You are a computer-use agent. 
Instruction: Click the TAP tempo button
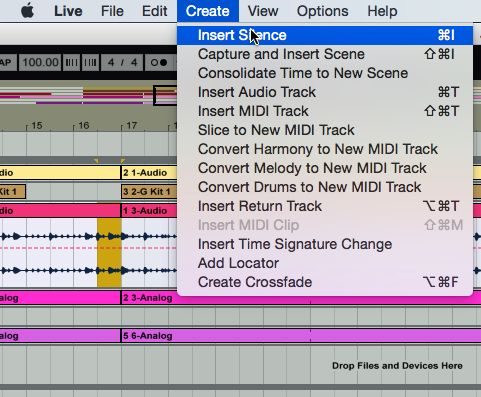click(x=8, y=62)
